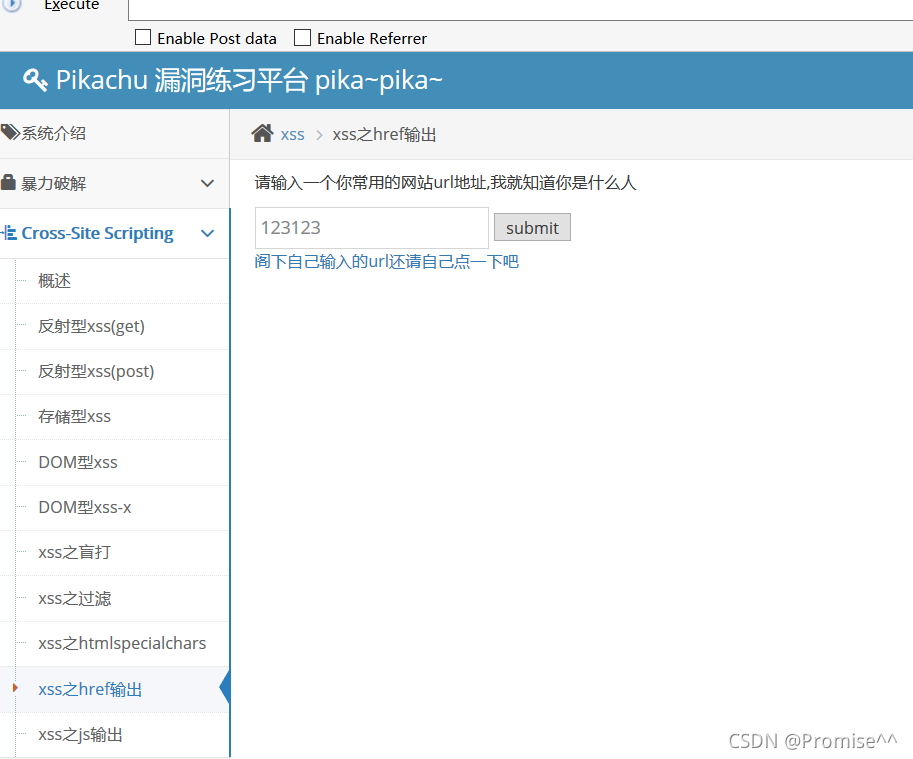Enable the Referrer checkbox
This screenshot has height=759, width=913.
(302, 38)
